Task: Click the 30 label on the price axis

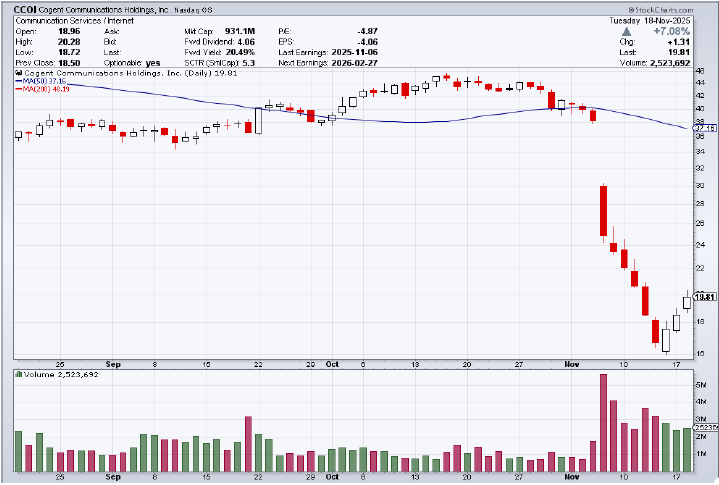Action: coord(700,186)
